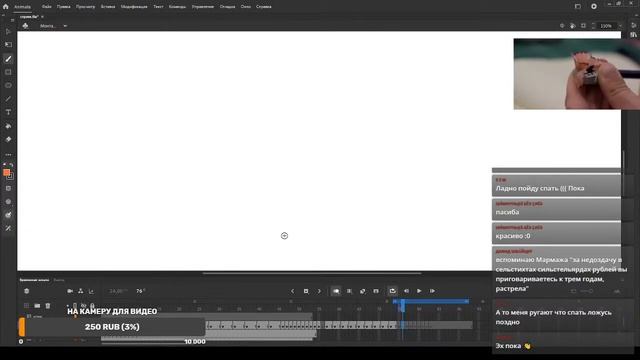Open the Модификация menu
Viewport: 640px width, 360px height.
pyautogui.click(x=134, y=7)
